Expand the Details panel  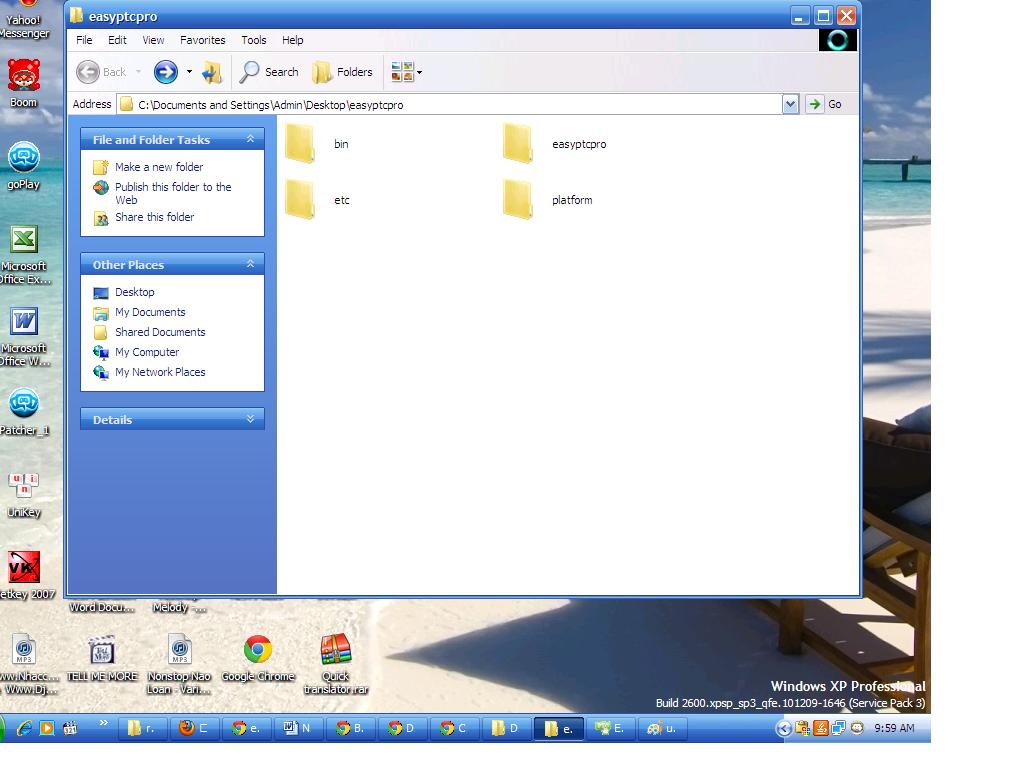[x=250, y=419]
